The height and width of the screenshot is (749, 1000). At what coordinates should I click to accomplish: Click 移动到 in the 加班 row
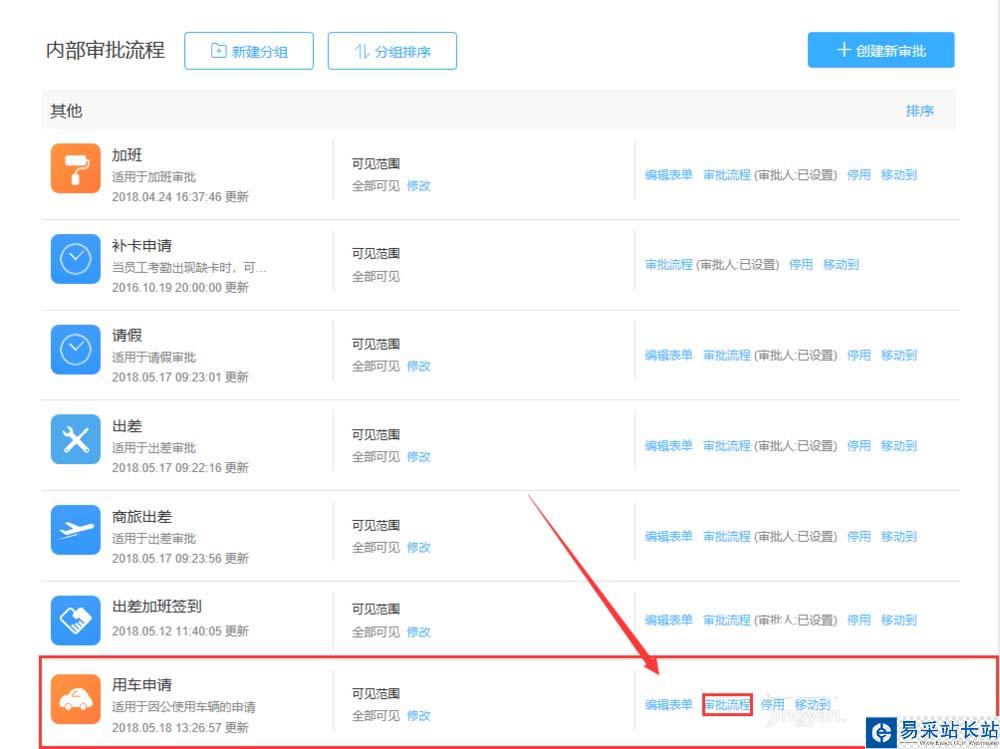[x=899, y=175]
